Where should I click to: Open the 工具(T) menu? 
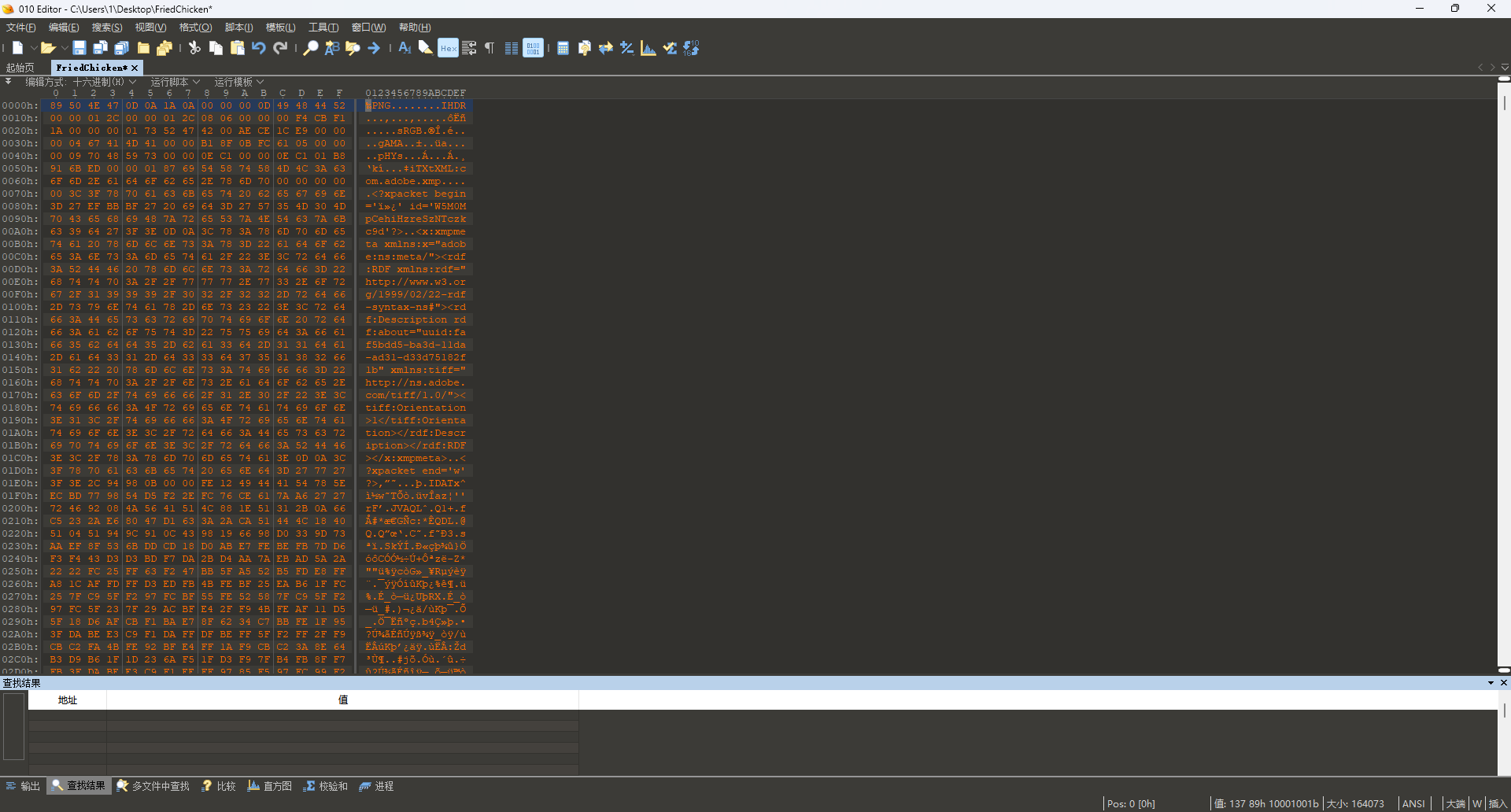click(x=323, y=28)
